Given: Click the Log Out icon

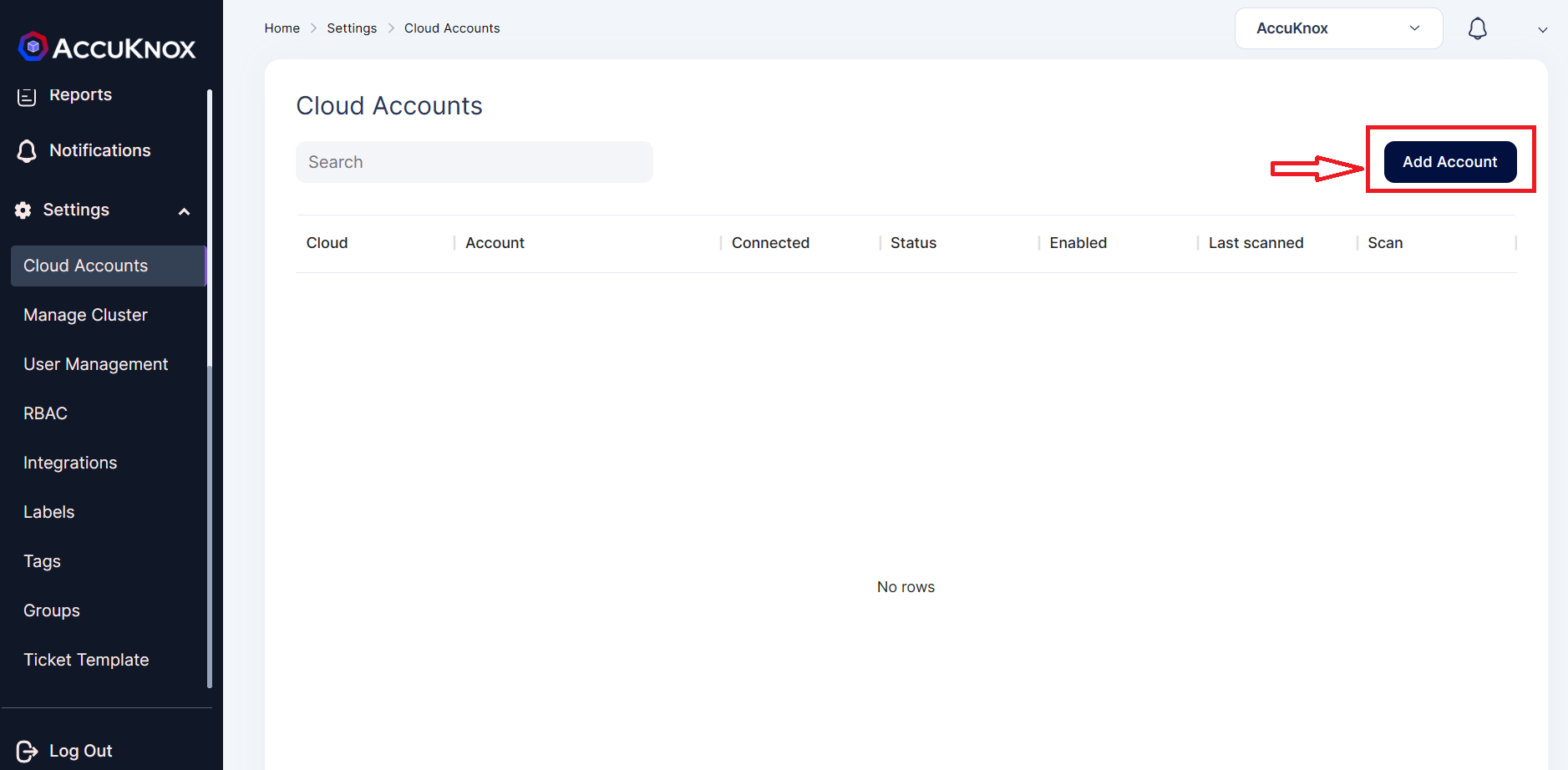Looking at the screenshot, I should point(27,752).
